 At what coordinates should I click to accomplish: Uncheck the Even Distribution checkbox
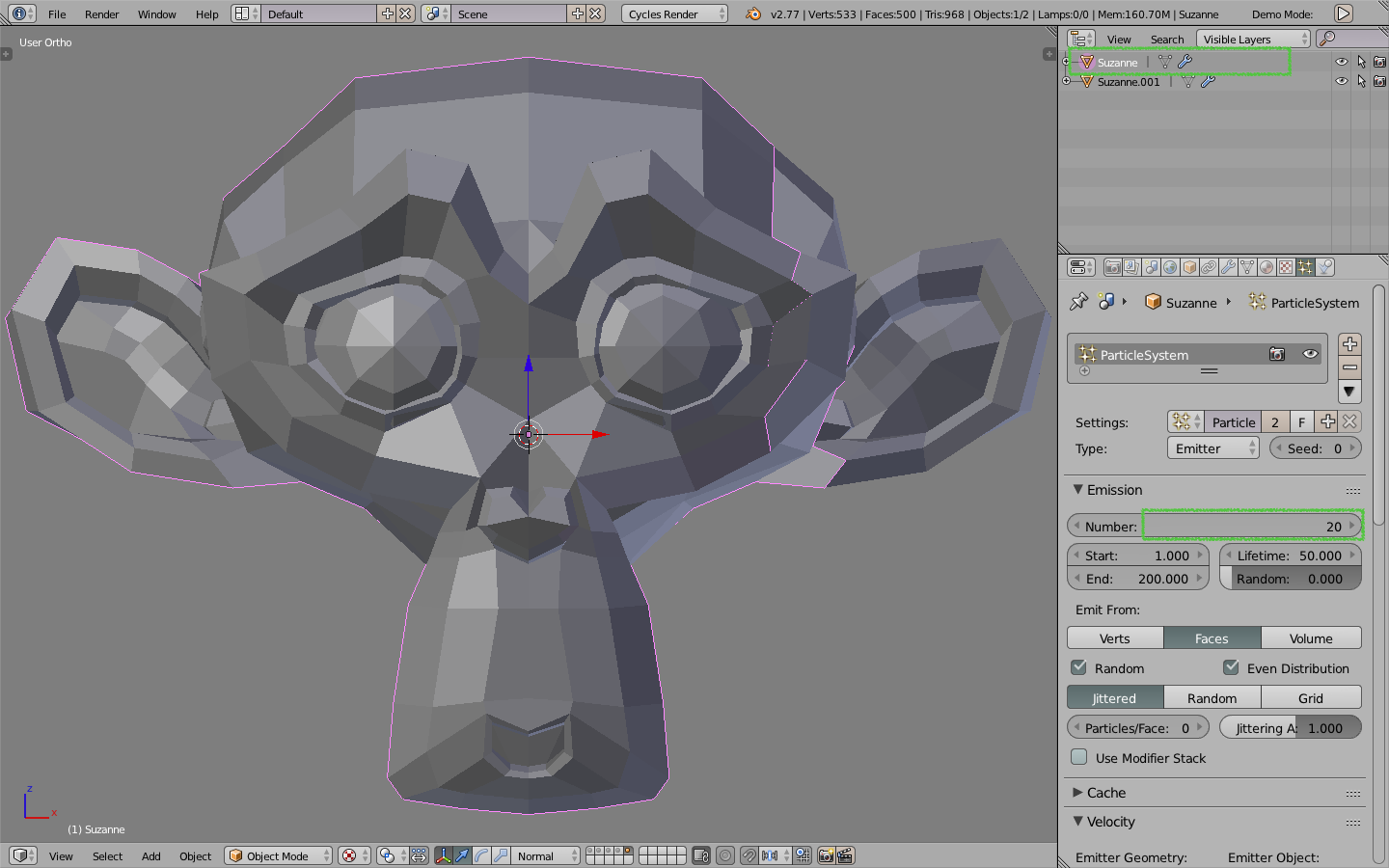coord(1232,667)
